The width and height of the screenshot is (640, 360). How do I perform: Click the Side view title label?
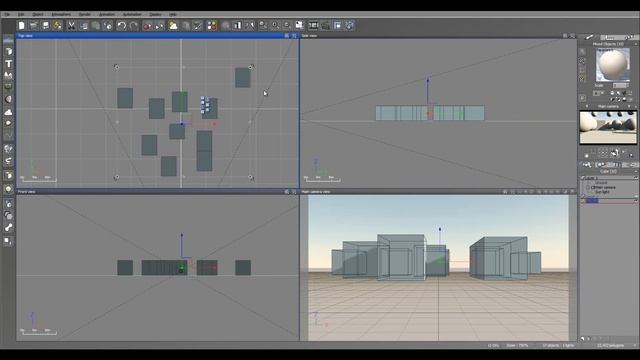[309, 36]
